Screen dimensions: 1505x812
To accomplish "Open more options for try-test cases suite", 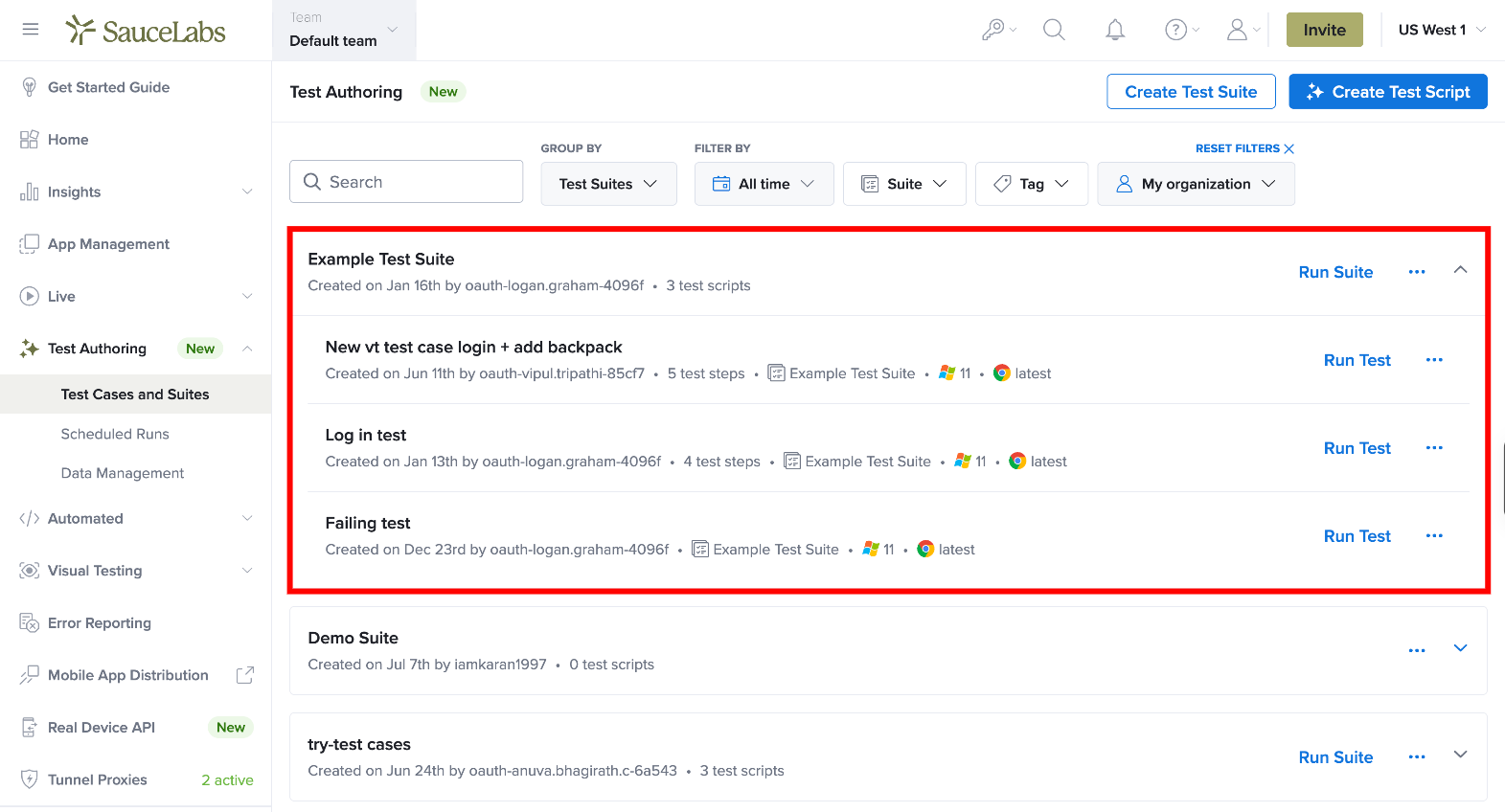I will click(x=1417, y=757).
